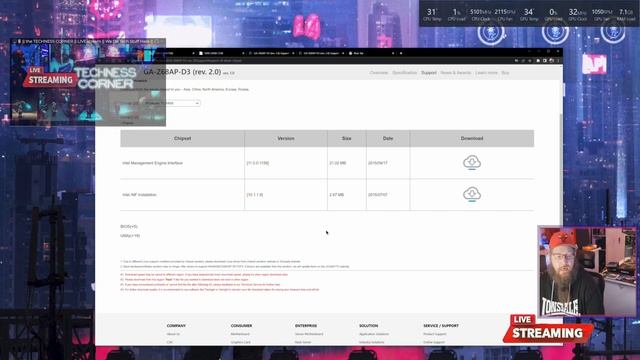The image size is (640, 360).
Task: Click the webcam overlay thumbnail
Action: pos(587,271)
